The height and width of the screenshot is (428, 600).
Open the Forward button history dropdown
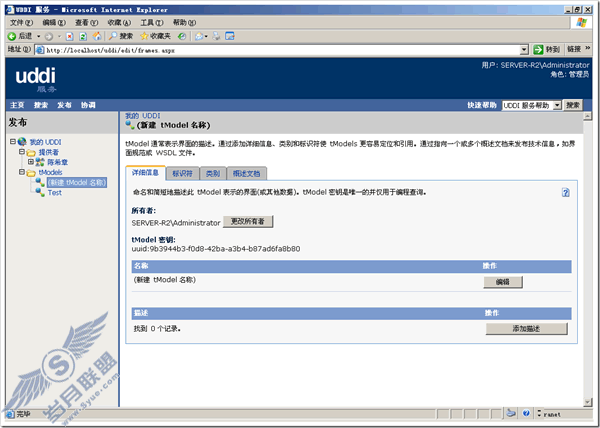tap(59, 36)
